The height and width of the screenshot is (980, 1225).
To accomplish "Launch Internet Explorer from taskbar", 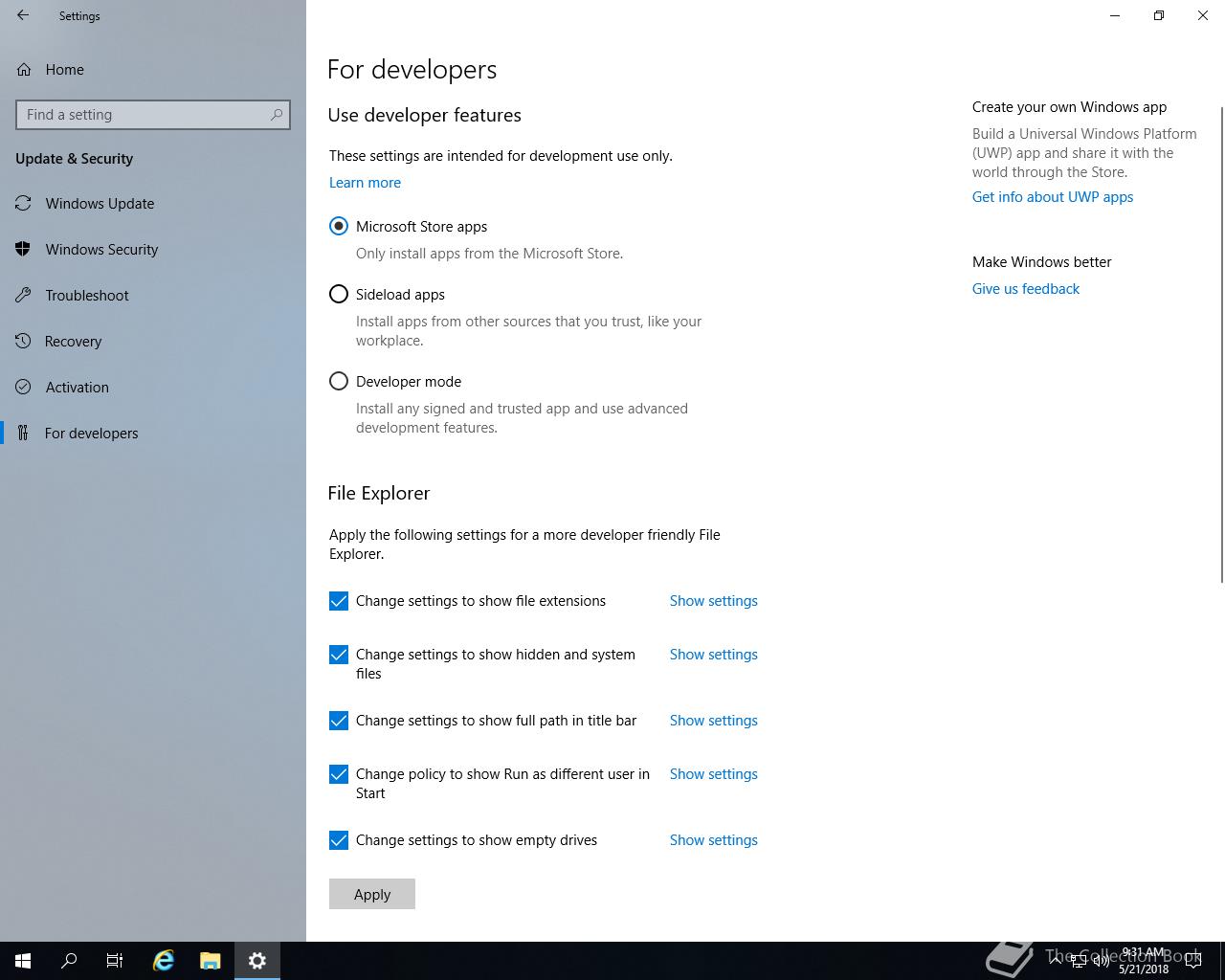I will pos(164,961).
